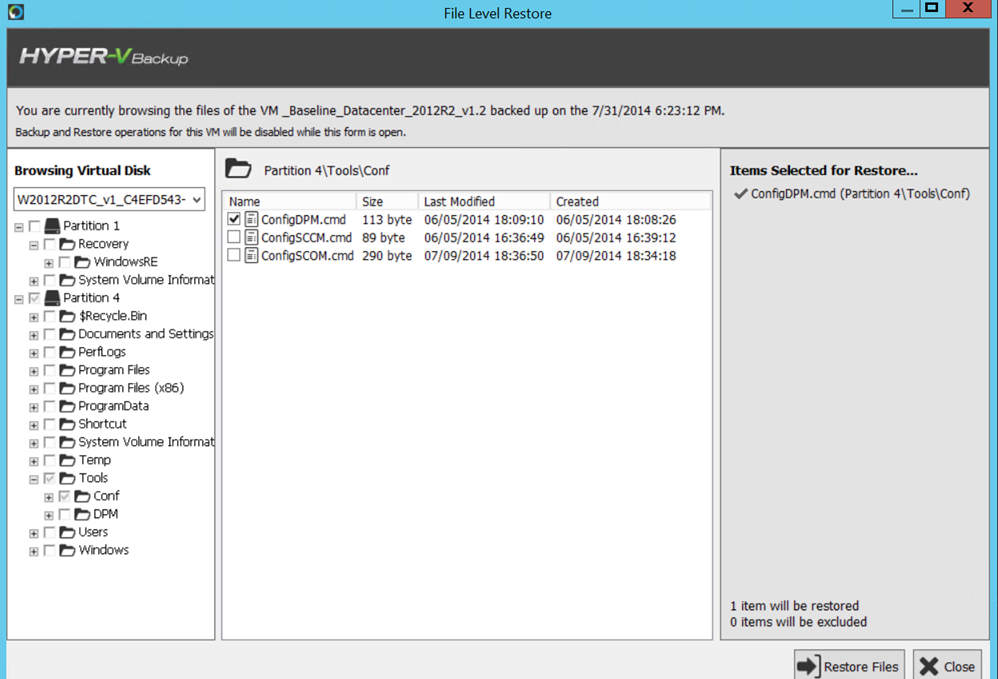Collapse the Partition 4 tree node

coord(19,298)
